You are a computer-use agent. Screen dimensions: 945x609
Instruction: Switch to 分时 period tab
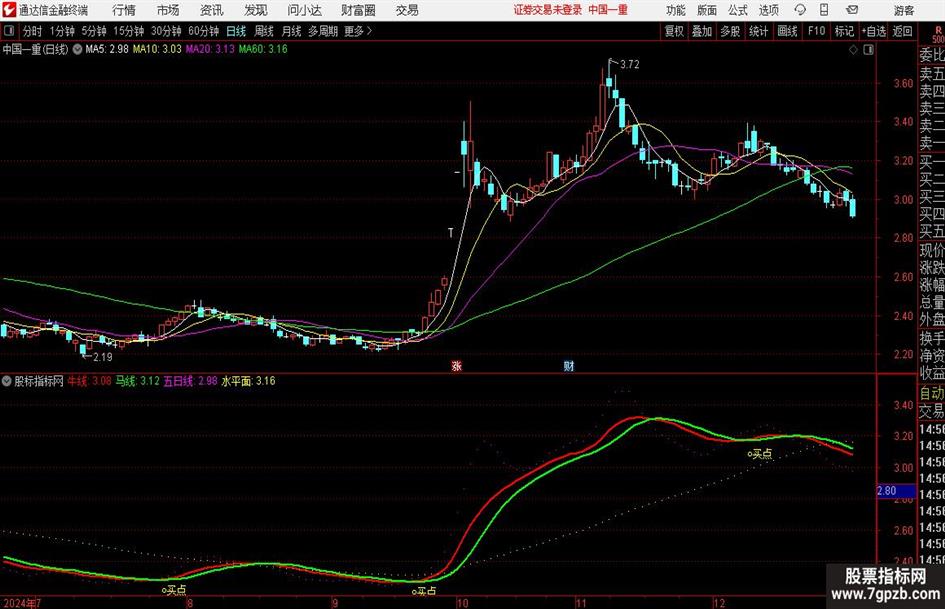point(32,31)
